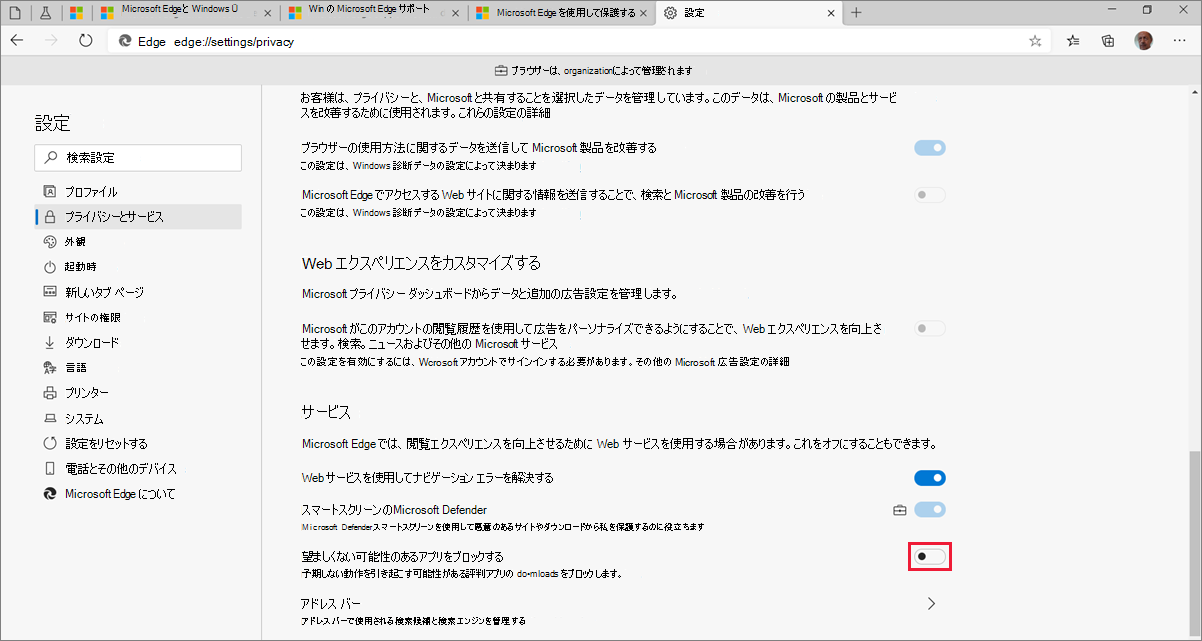Open 電話とその他のデバイス settings
The width and height of the screenshot is (1202, 641).
138,469
